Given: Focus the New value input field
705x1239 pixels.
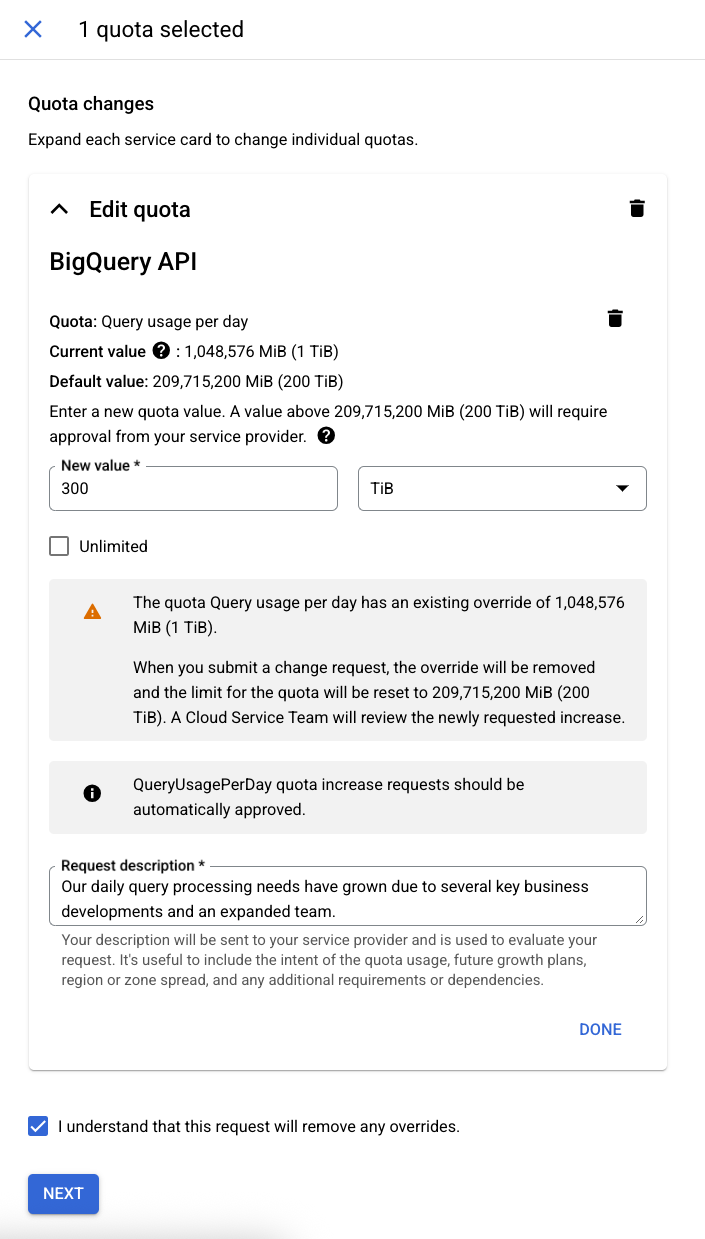Looking at the screenshot, I should point(193,489).
